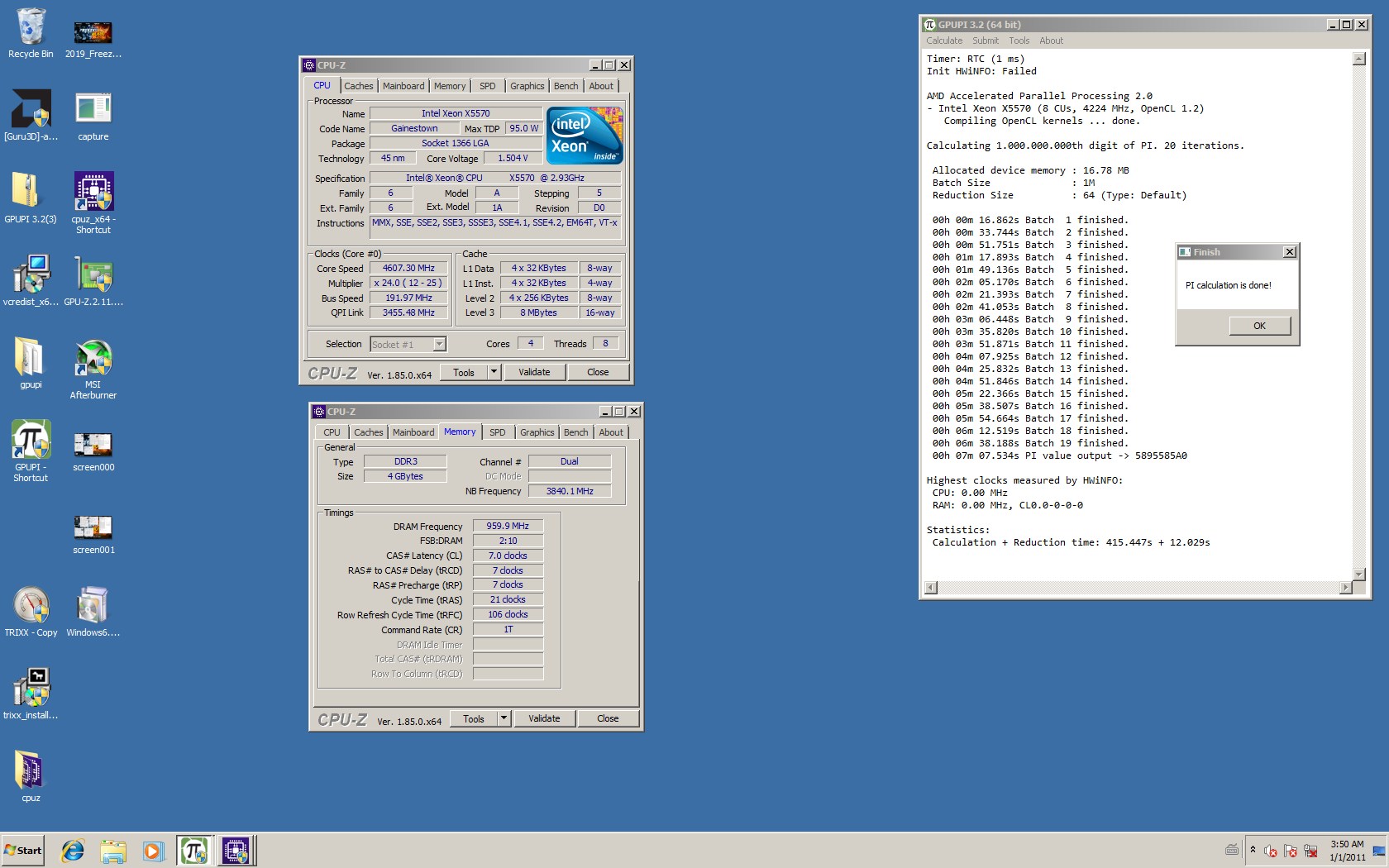Click Close button in lower CPU-Z window
Screen dimensions: 1389x868
pos(608,718)
